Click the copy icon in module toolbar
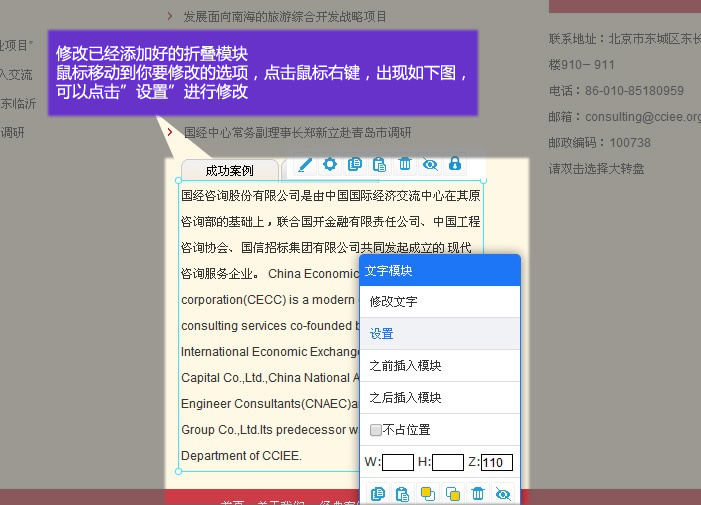This screenshot has height=505, width=701. point(355,164)
